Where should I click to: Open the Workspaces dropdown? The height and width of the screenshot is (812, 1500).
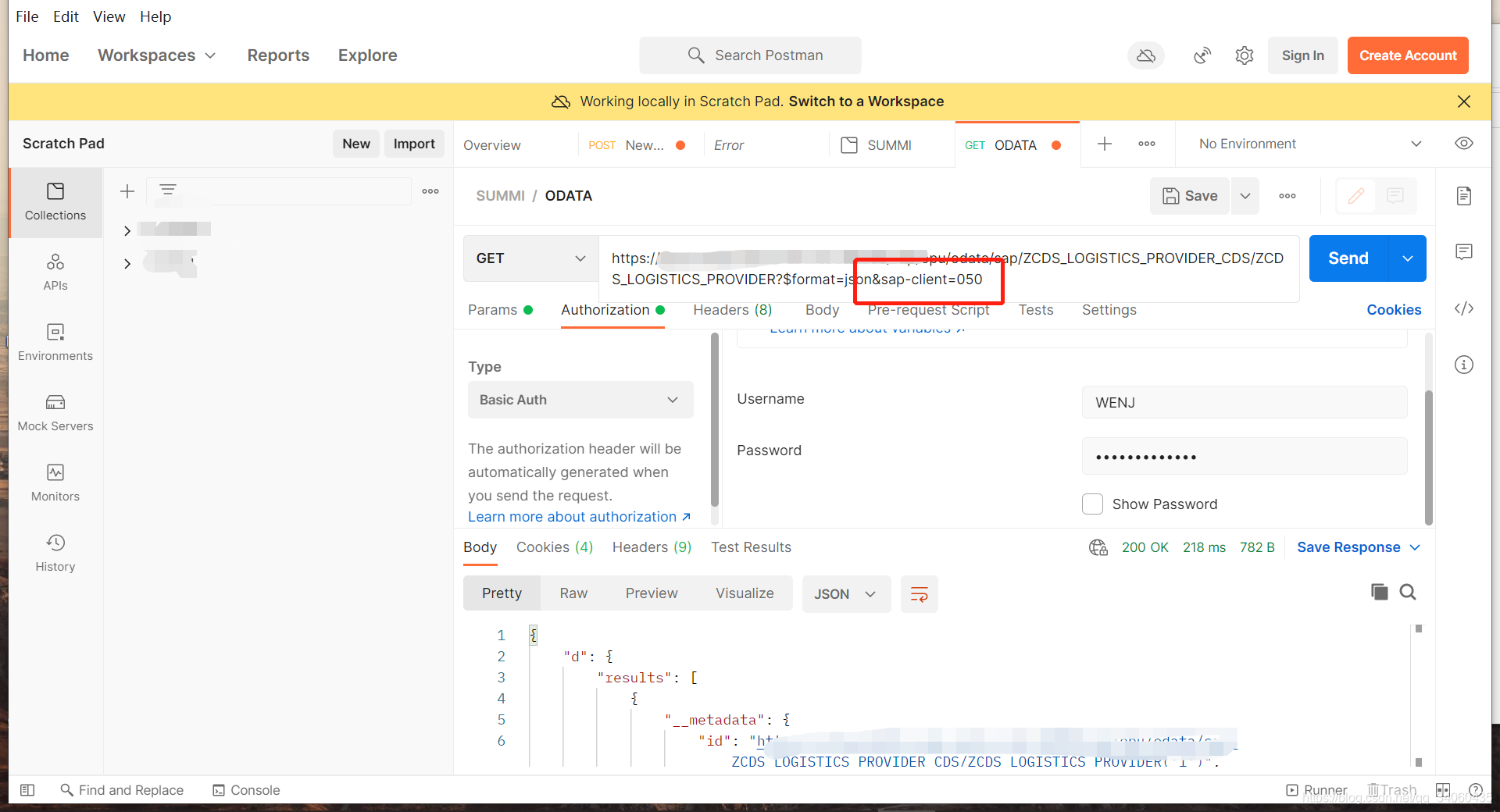point(156,55)
